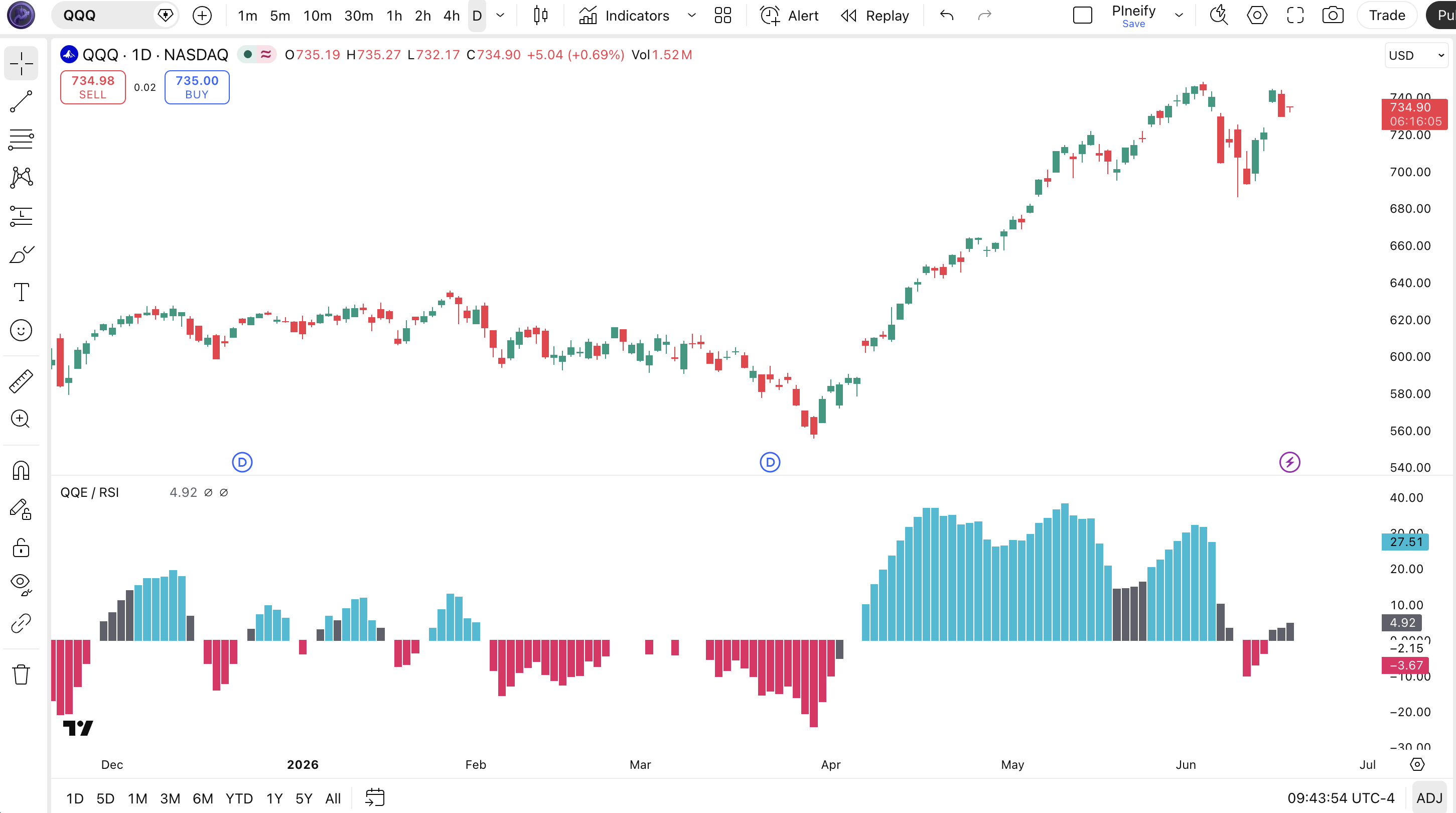The image size is (1456, 813).
Task: Set date range to 1M
Action: tap(137, 798)
